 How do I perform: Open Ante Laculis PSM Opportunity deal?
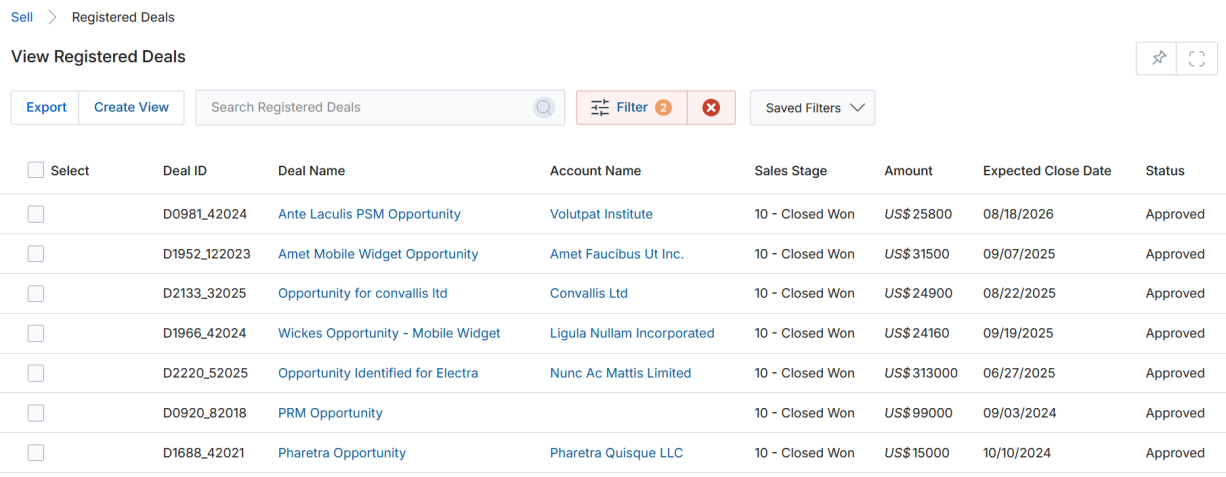click(369, 214)
